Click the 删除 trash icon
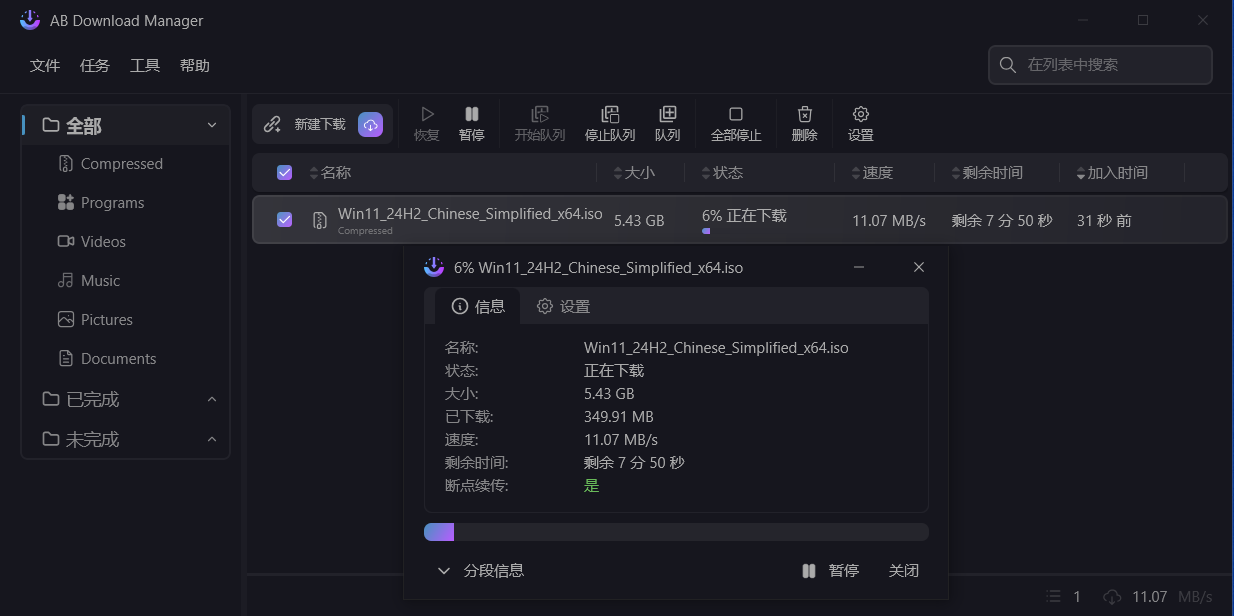This screenshot has height=616, width=1234. 805,114
